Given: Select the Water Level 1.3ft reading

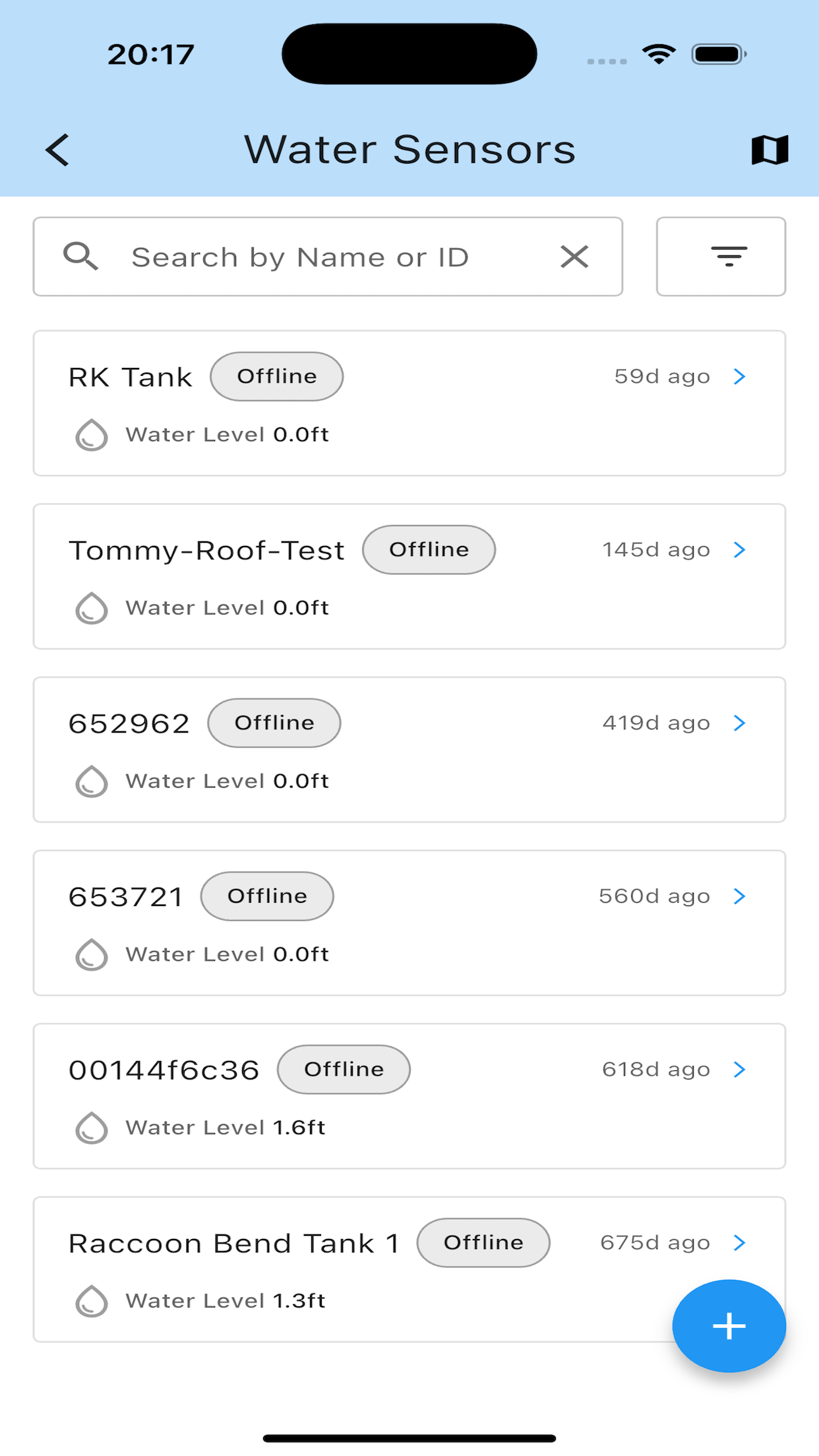Looking at the screenshot, I should pos(226,1301).
